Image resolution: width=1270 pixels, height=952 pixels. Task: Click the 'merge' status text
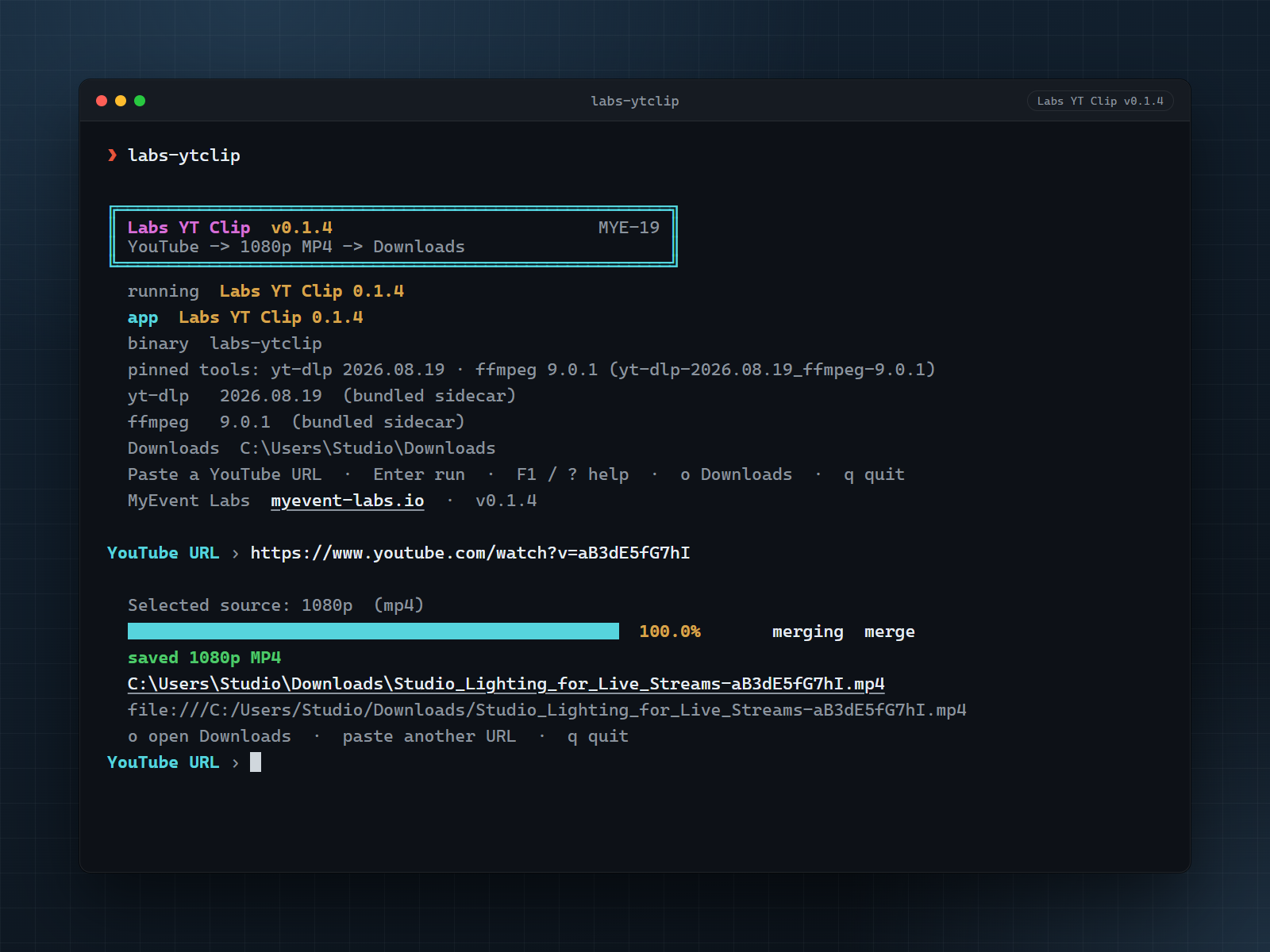click(889, 631)
